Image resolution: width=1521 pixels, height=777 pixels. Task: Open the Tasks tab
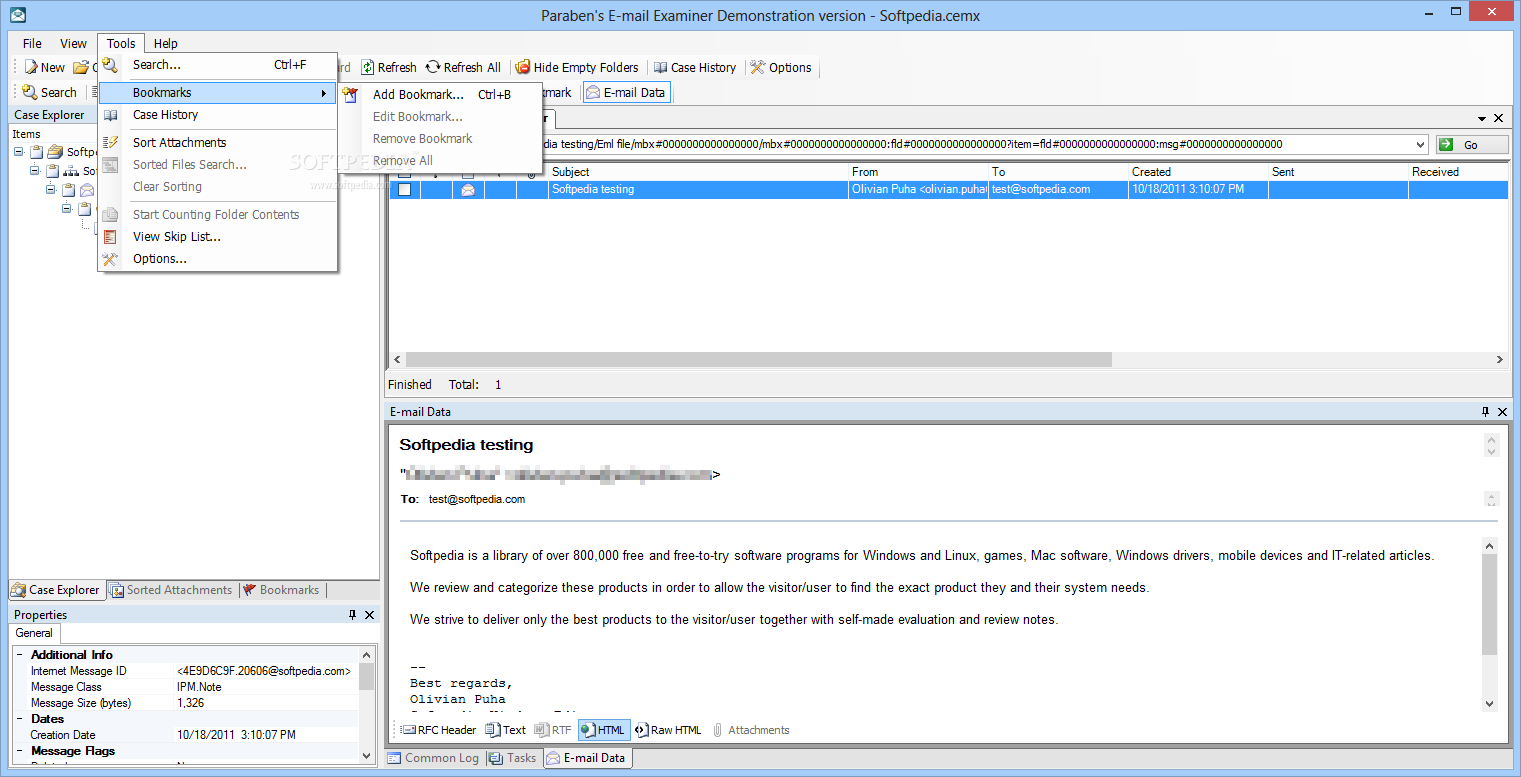pyautogui.click(x=513, y=758)
